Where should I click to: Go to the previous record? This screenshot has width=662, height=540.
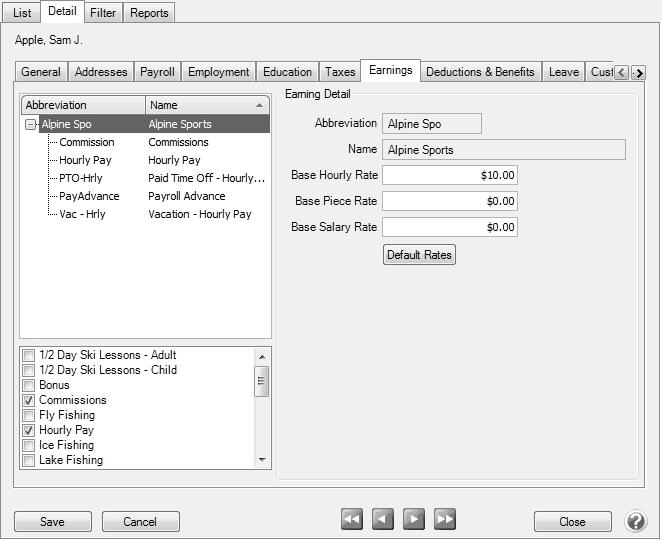pos(383,519)
